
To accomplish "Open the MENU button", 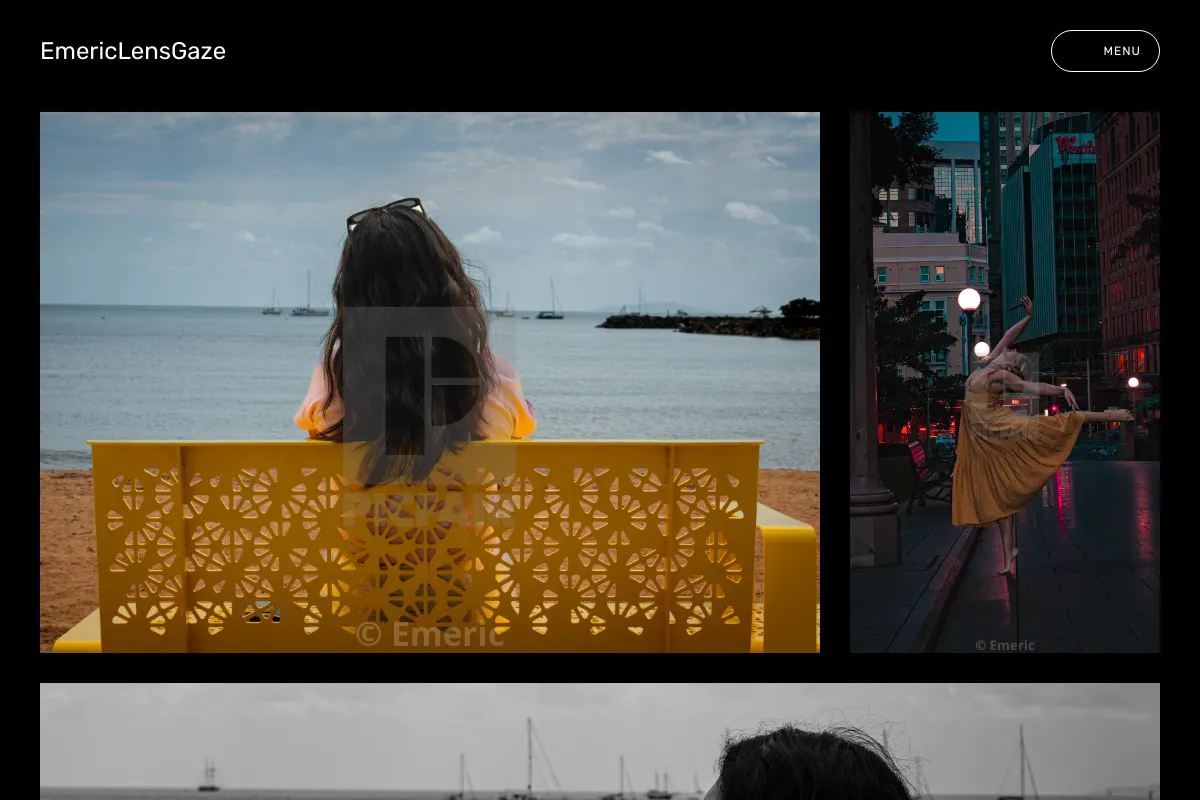I will point(1105,51).
